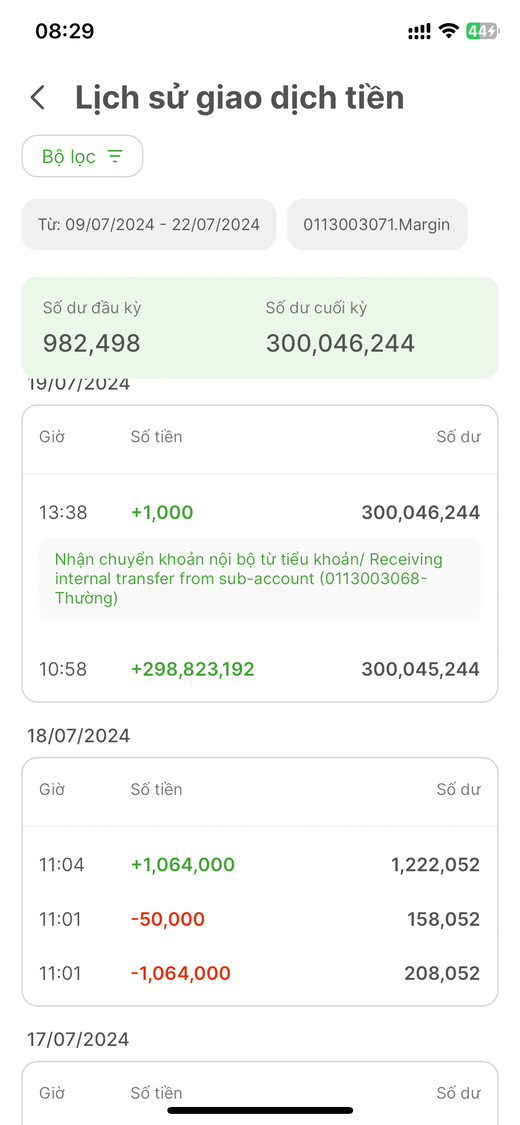Tap the Số dư cuối kỳ 300,046,244 value
The width and height of the screenshot is (520, 1125).
[340, 344]
